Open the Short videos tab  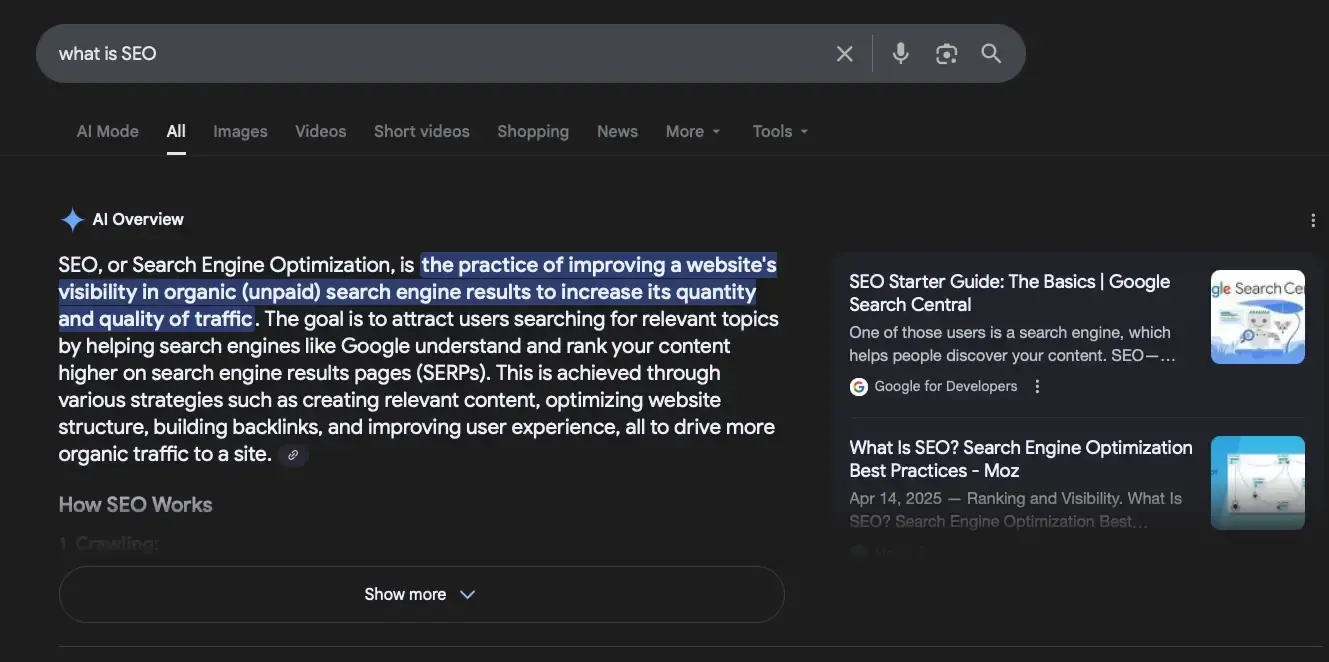point(422,131)
